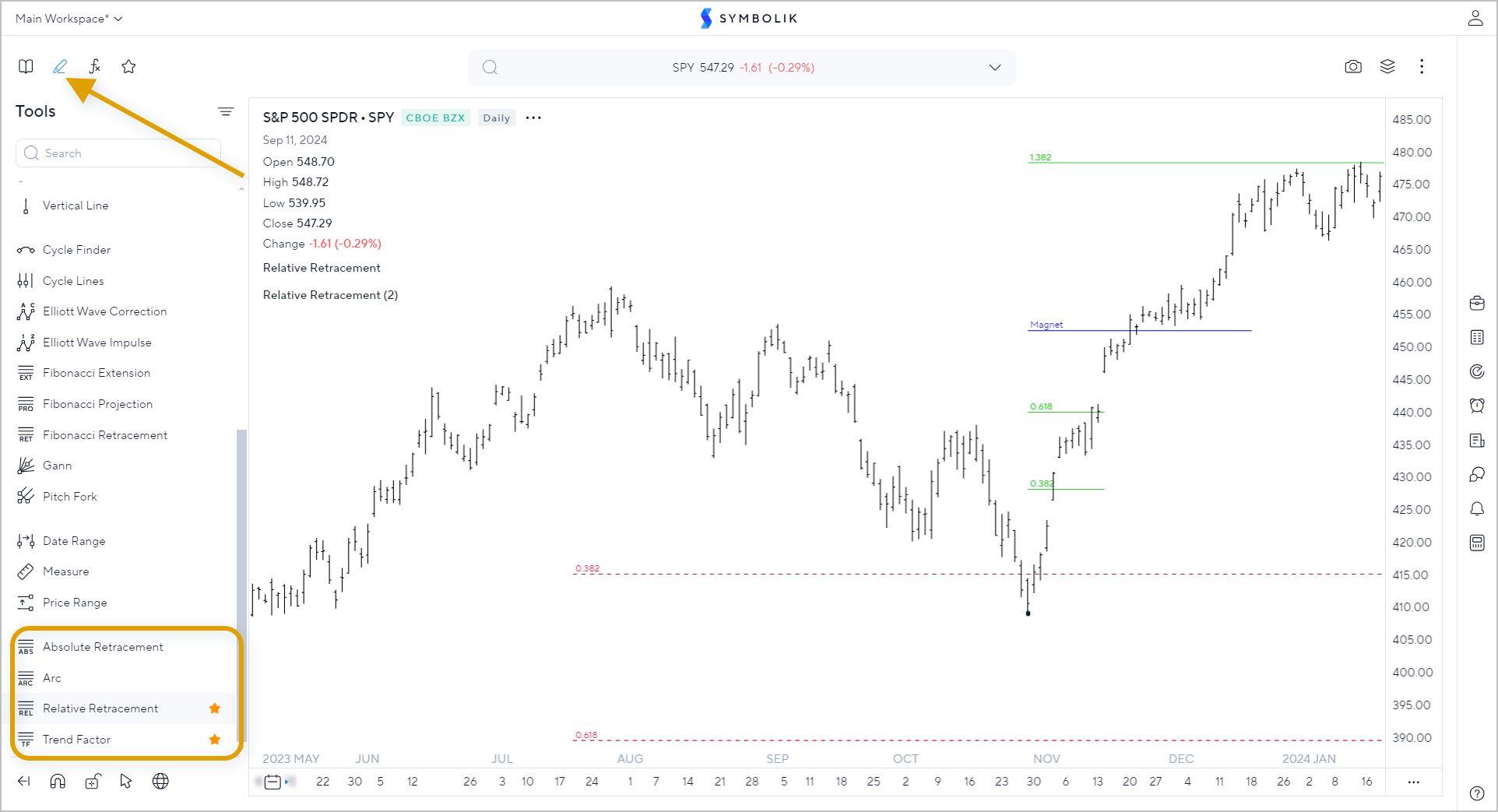The height and width of the screenshot is (812, 1498).
Task: Open the calendar date picker on time axis
Action: 273,782
